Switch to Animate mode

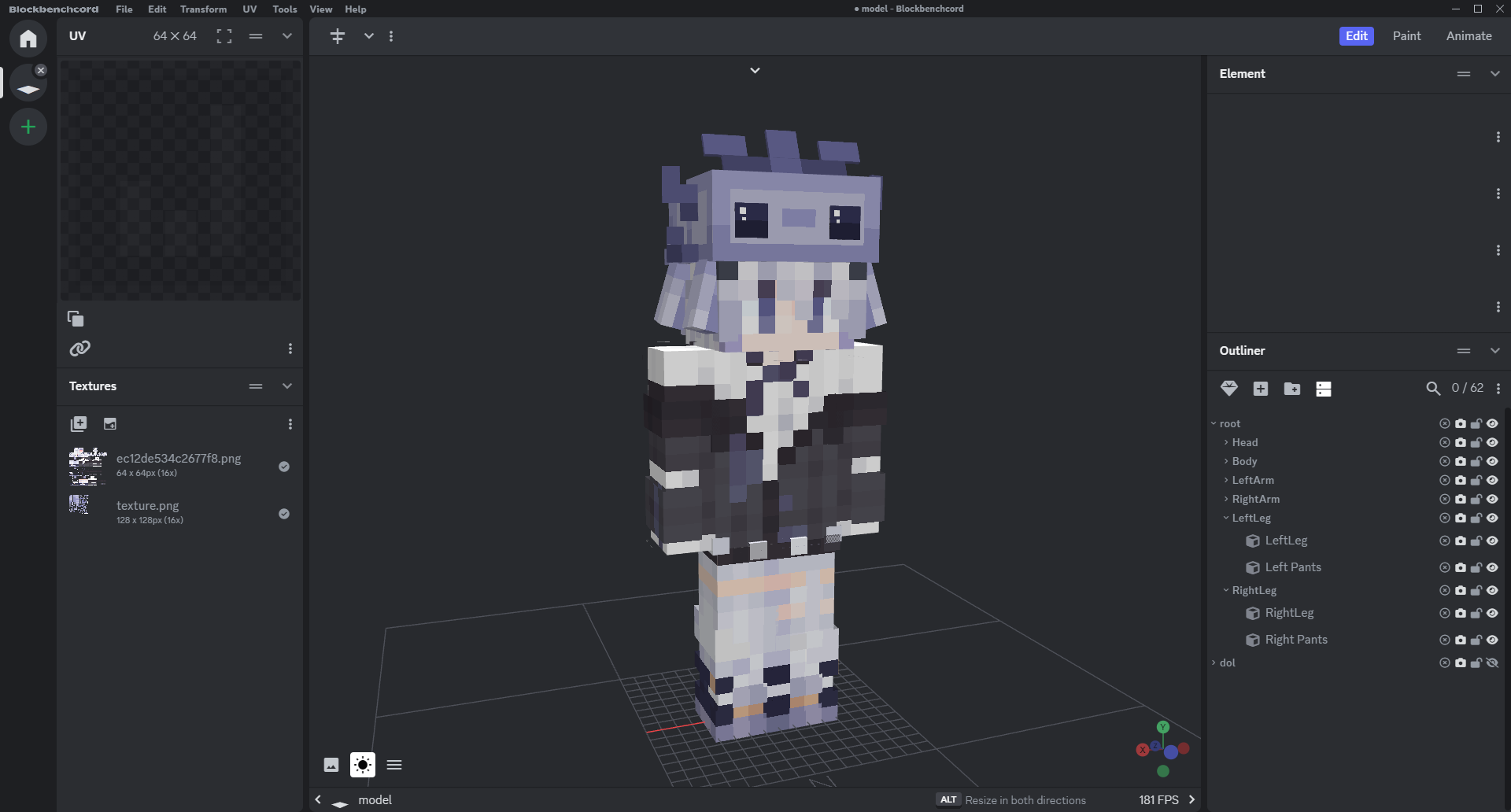point(1469,36)
